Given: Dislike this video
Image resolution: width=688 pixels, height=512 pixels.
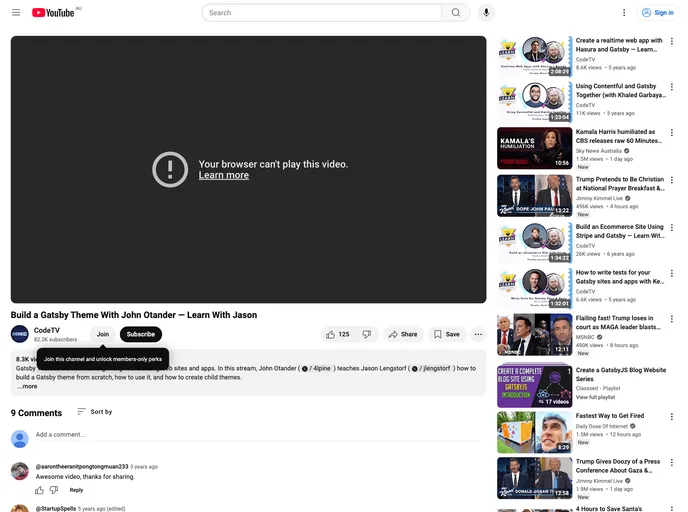Looking at the screenshot, I should pyautogui.click(x=367, y=334).
